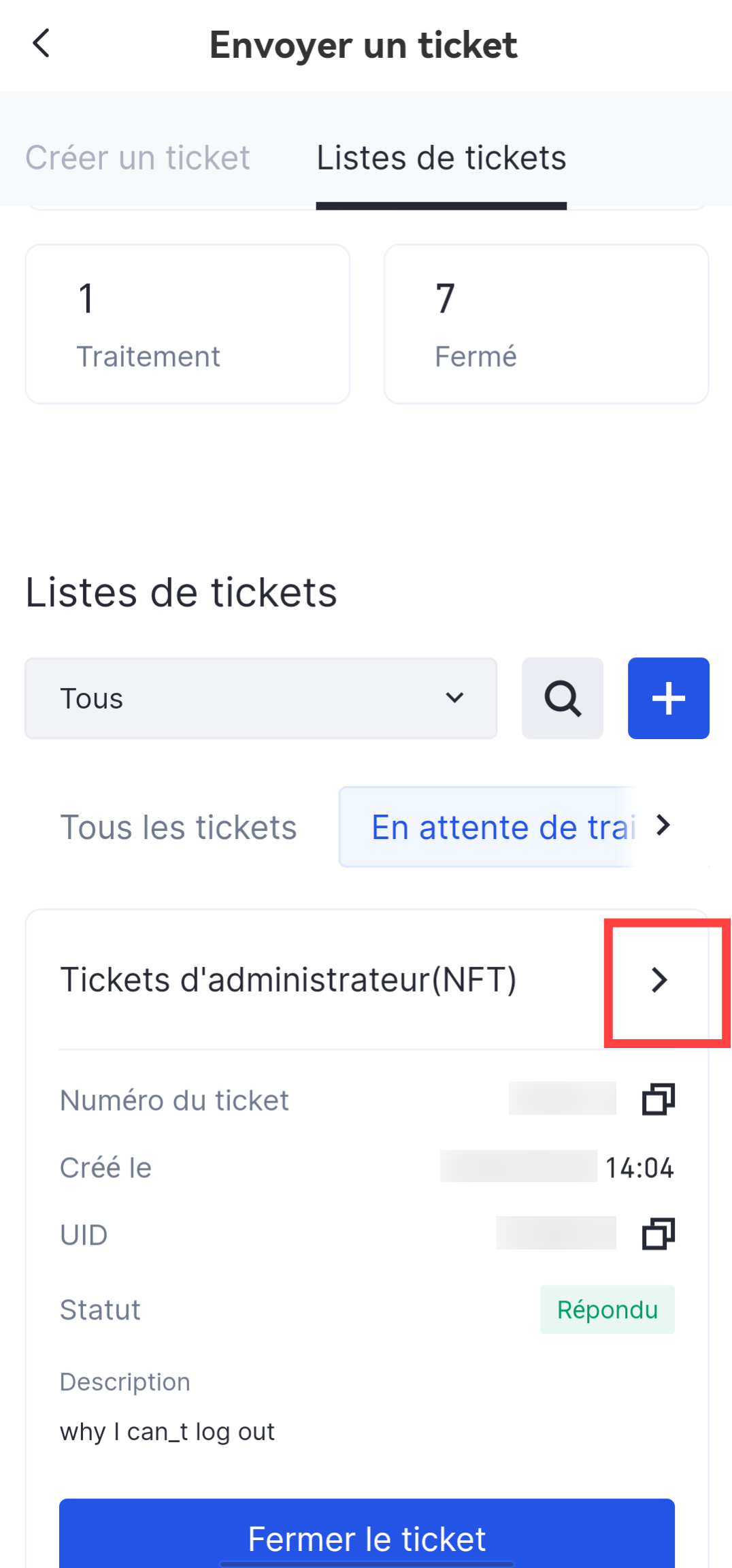Open Tickets d'administrateur(NFT) ticket title
732x1568 pixels.
tap(288, 980)
